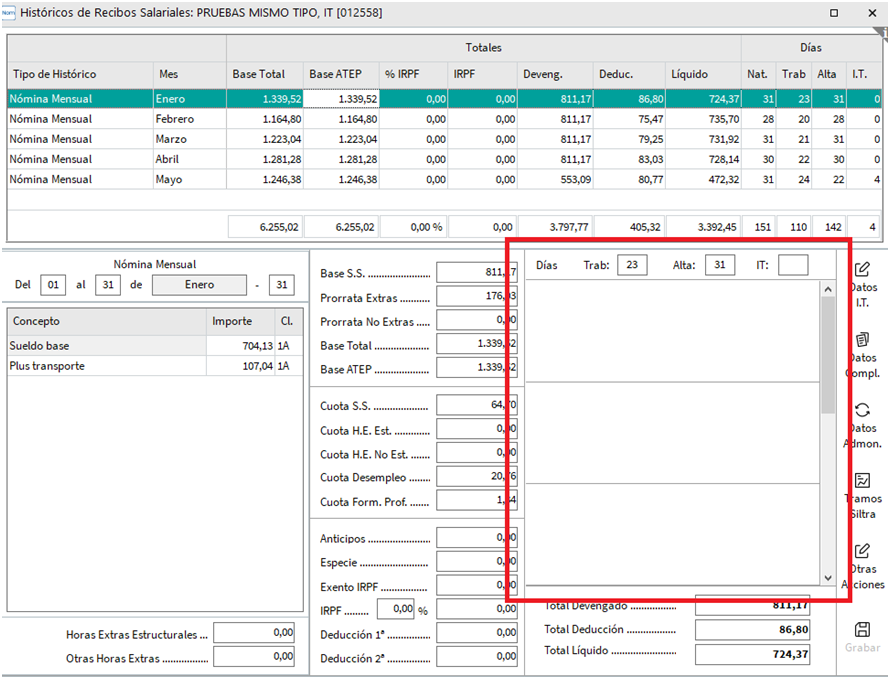Viewport: 890px width, 679px height.
Task: Open the Otras Acciones icon
Action: coord(862,551)
